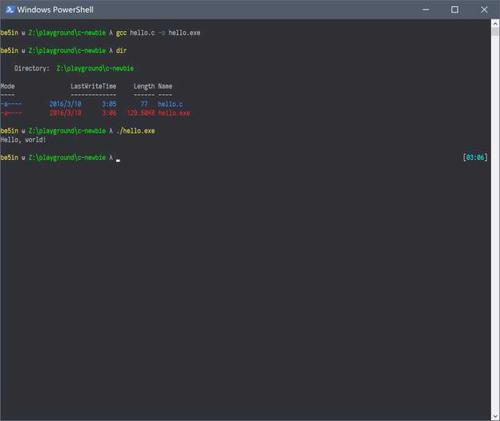Image resolution: width=500 pixels, height=421 pixels.
Task: Click the blue hello.c file name
Action: point(170,104)
